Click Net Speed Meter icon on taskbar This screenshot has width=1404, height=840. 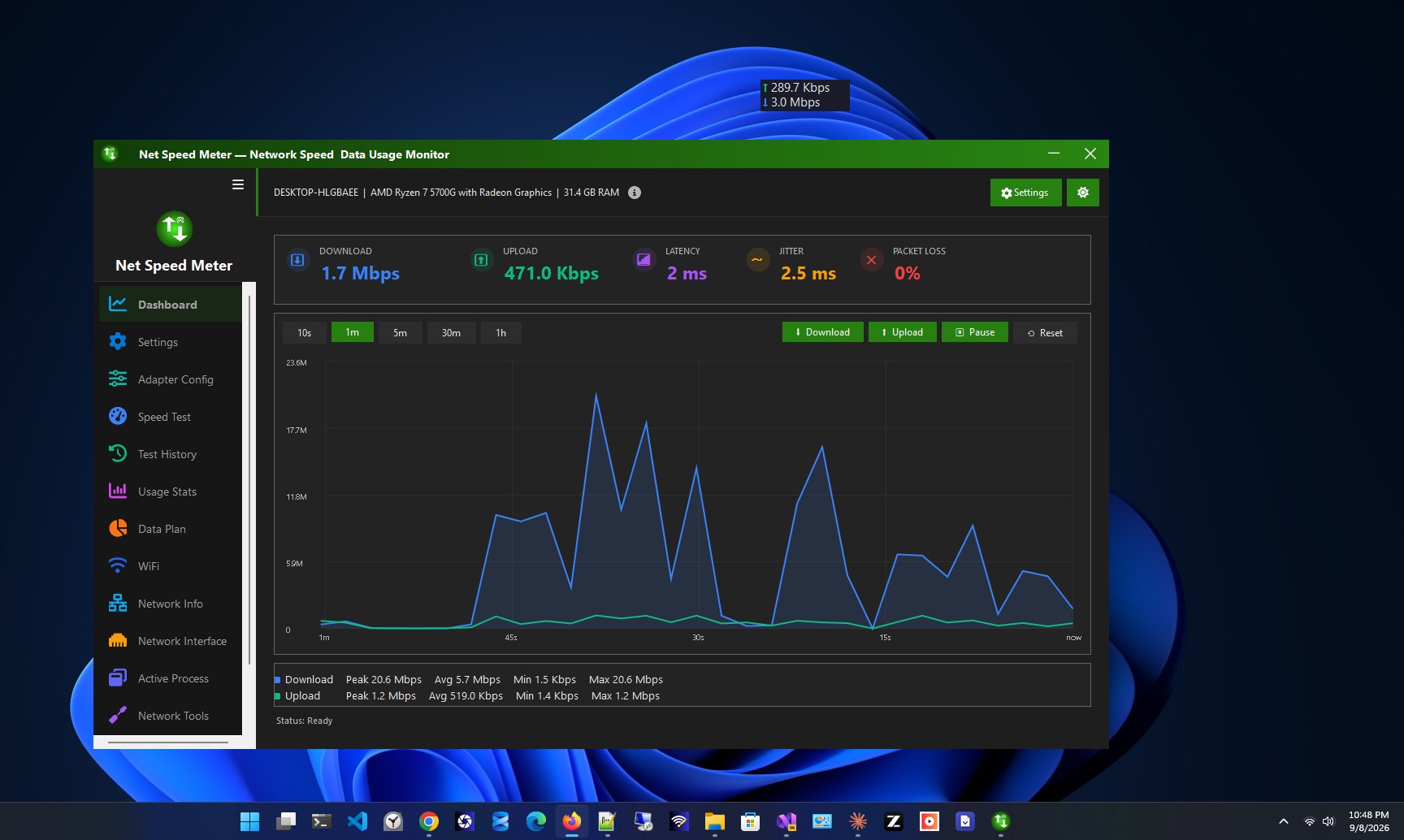1000,821
